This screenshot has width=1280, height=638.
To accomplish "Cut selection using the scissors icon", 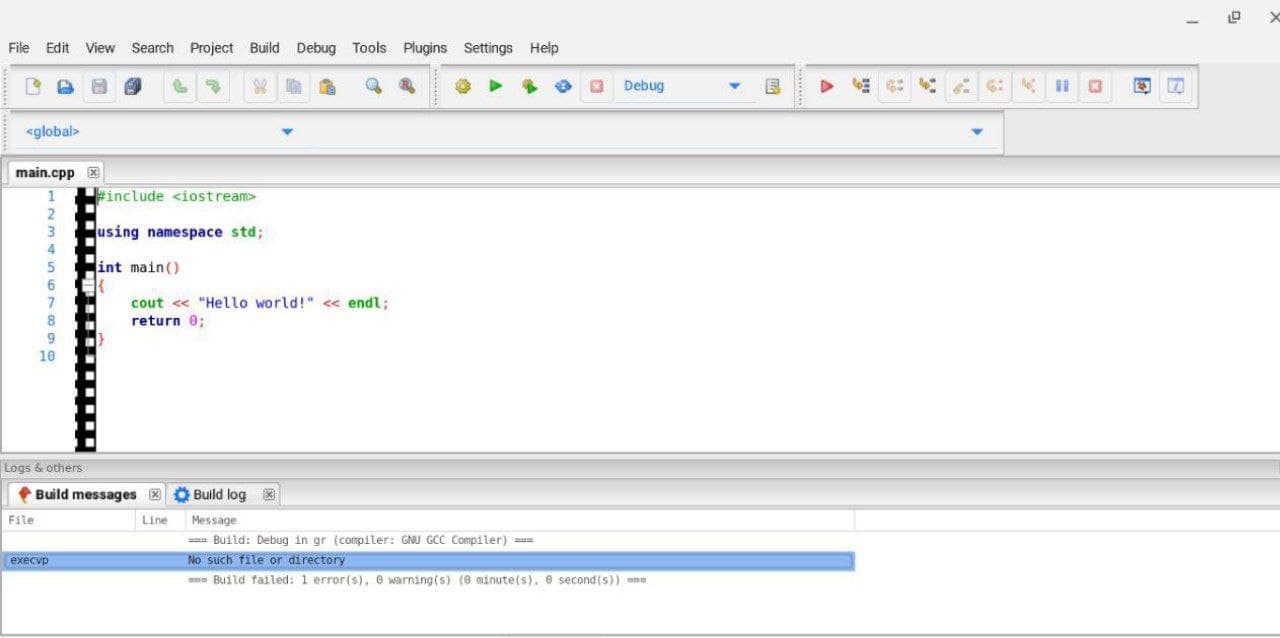I will (x=260, y=86).
